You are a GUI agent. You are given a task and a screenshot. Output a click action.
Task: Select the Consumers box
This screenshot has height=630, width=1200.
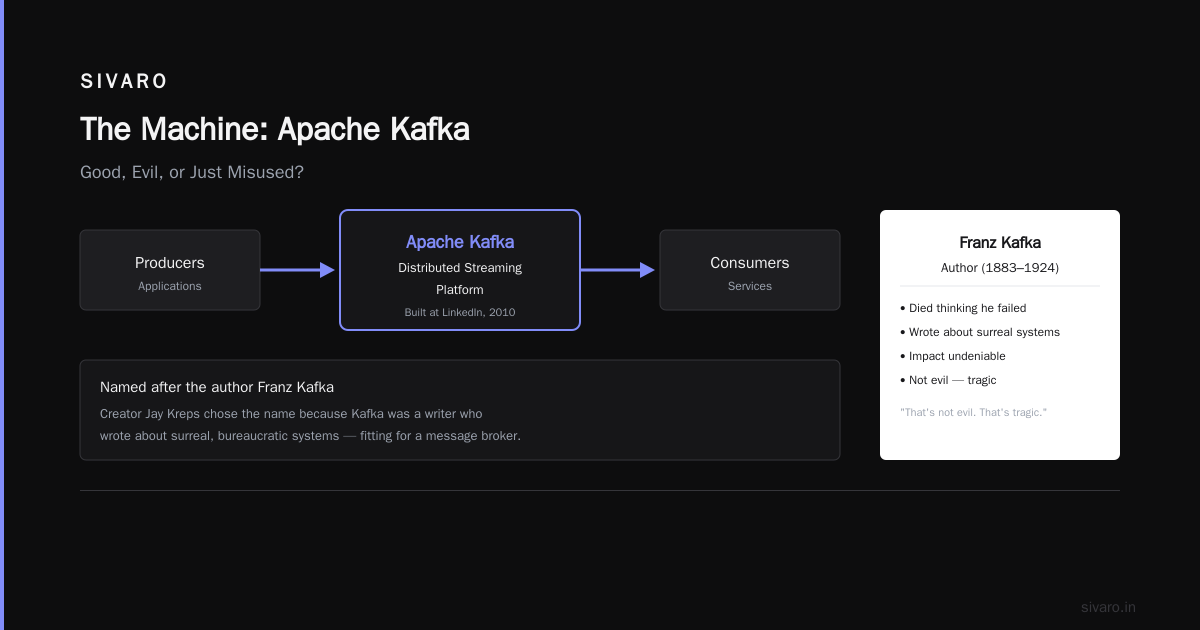[x=750, y=270]
